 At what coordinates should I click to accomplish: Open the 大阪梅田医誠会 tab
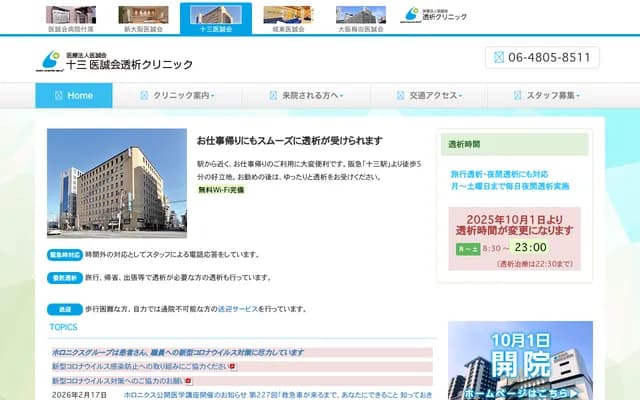tap(360, 19)
